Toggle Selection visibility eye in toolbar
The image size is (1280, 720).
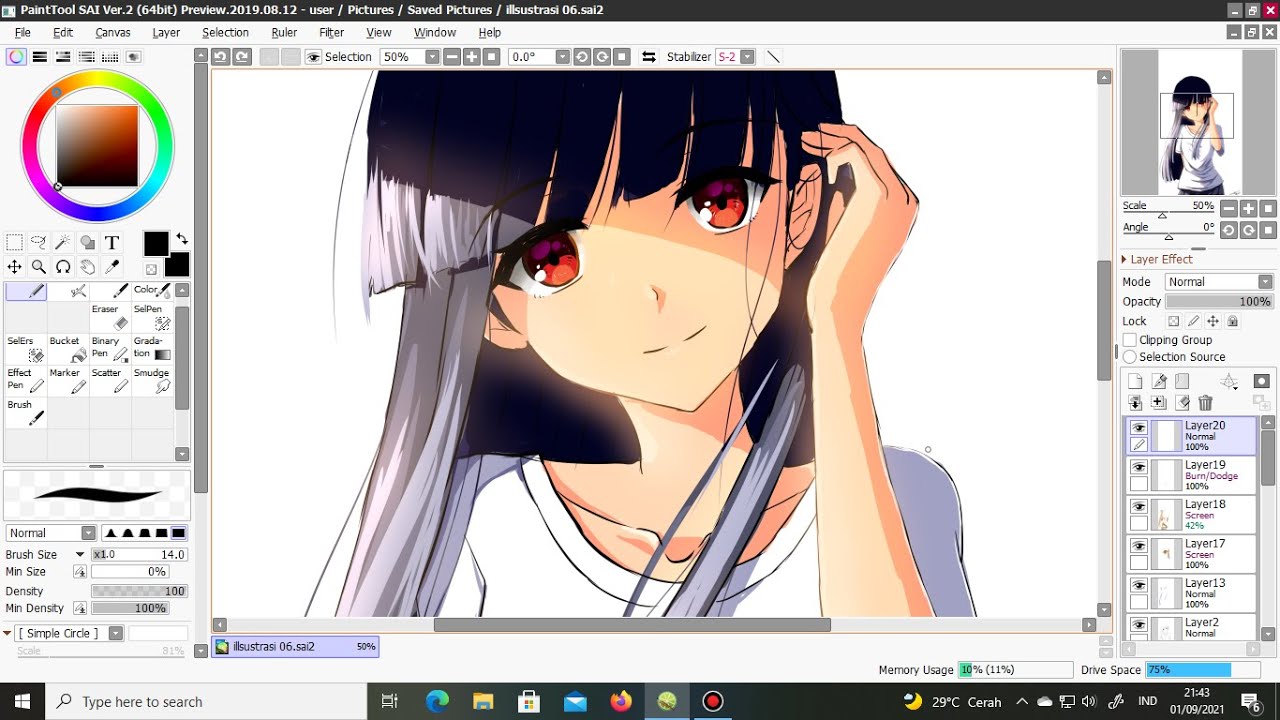pyautogui.click(x=314, y=57)
